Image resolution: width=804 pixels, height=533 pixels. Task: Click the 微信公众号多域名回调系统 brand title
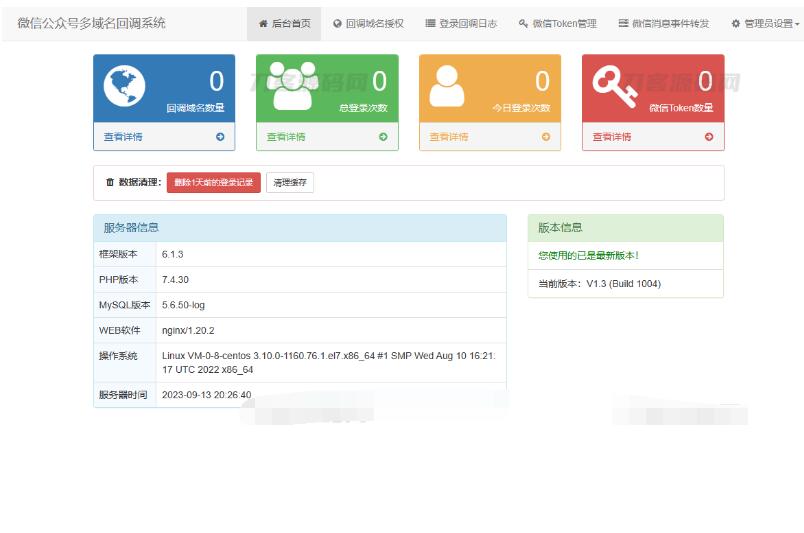[92, 22]
